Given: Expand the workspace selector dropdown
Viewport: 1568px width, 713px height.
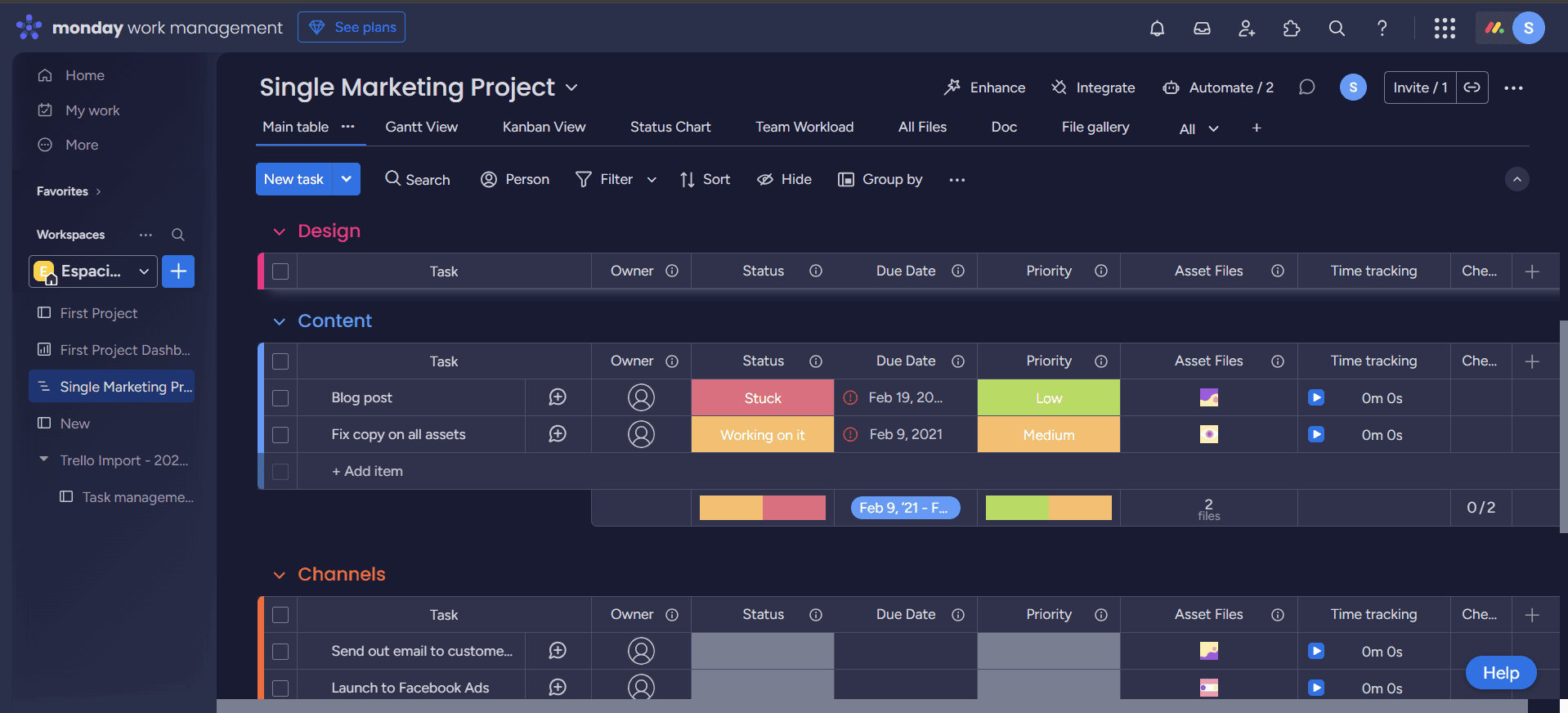Looking at the screenshot, I should coord(144,271).
